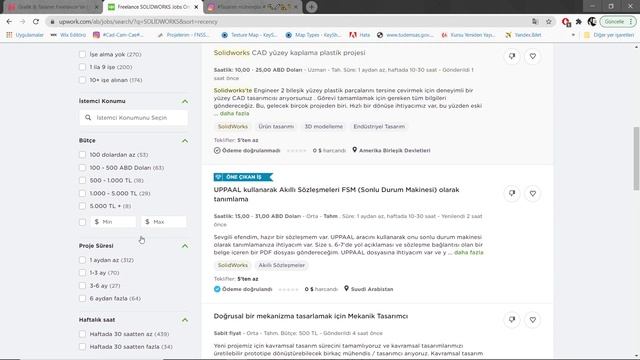Open the red Opera-style extension icon
The width and height of the screenshot is (640, 360).
tap(566, 22)
